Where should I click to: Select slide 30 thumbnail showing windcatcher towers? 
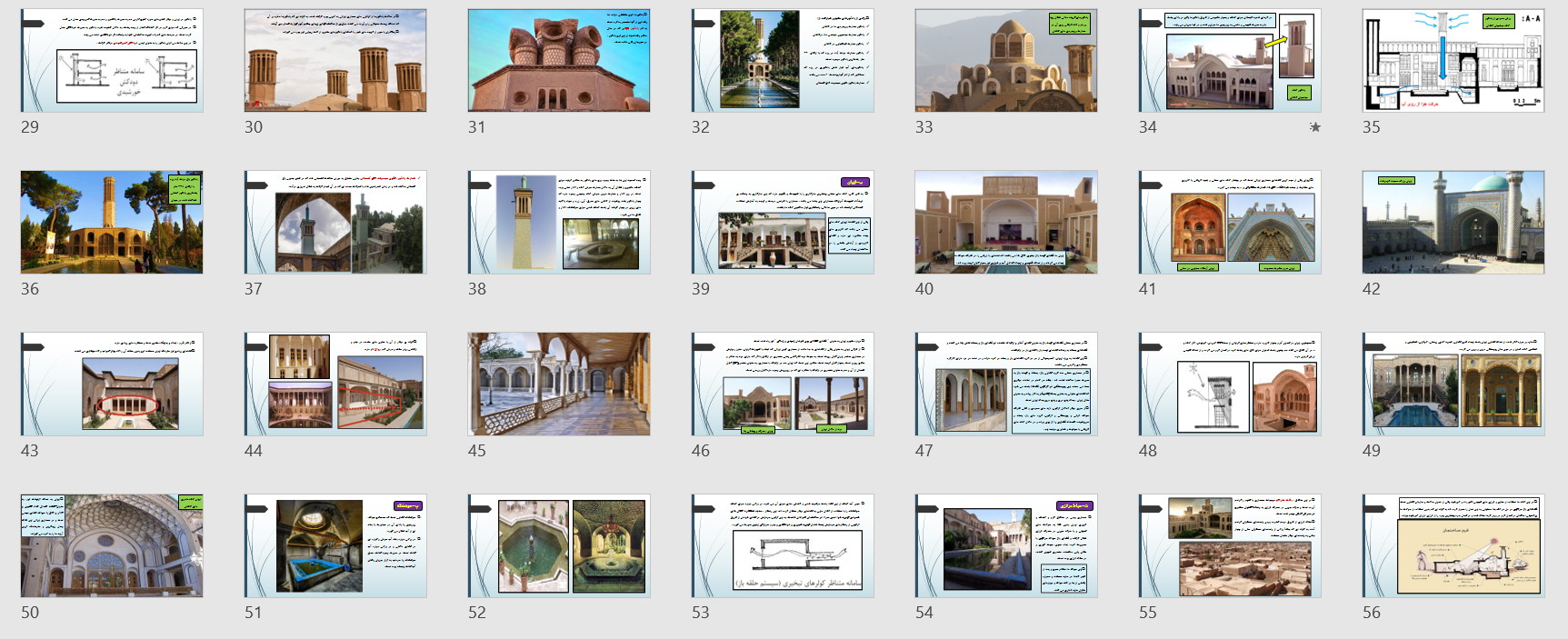click(x=335, y=61)
